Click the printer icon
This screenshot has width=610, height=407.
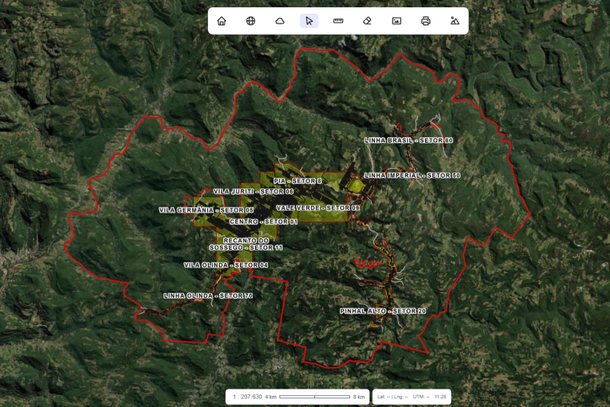(426, 21)
